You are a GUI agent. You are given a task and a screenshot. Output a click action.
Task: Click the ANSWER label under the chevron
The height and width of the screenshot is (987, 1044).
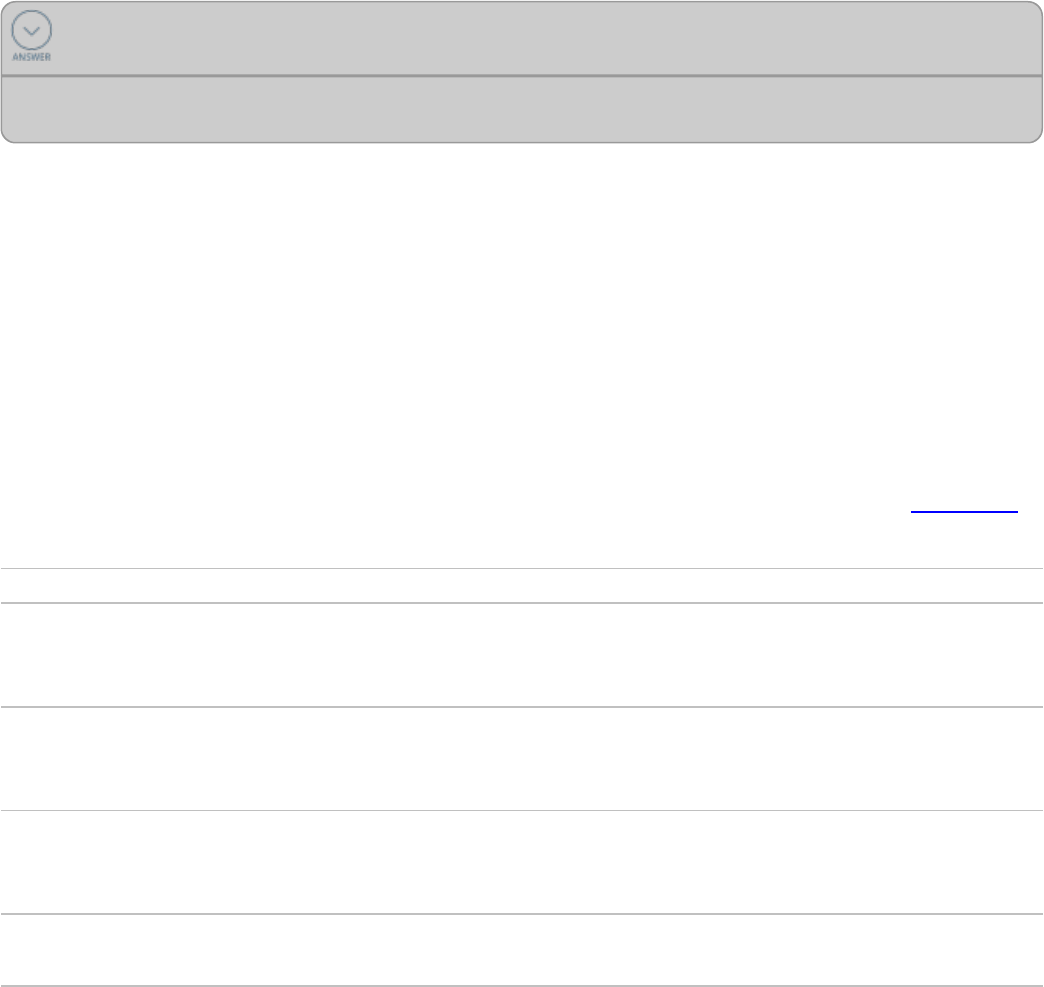click(x=31, y=58)
